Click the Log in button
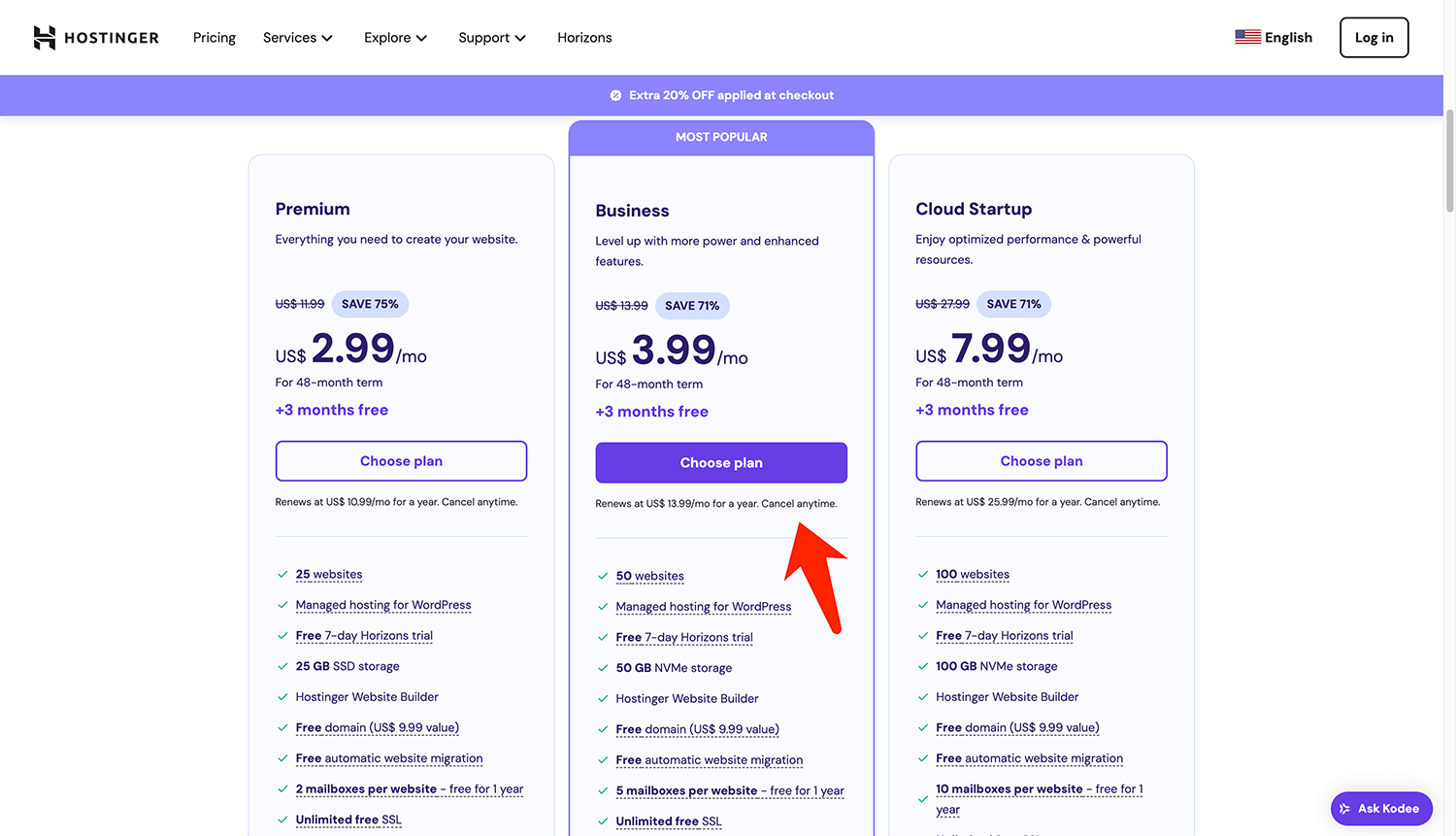 pyautogui.click(x=1373, y=37)
